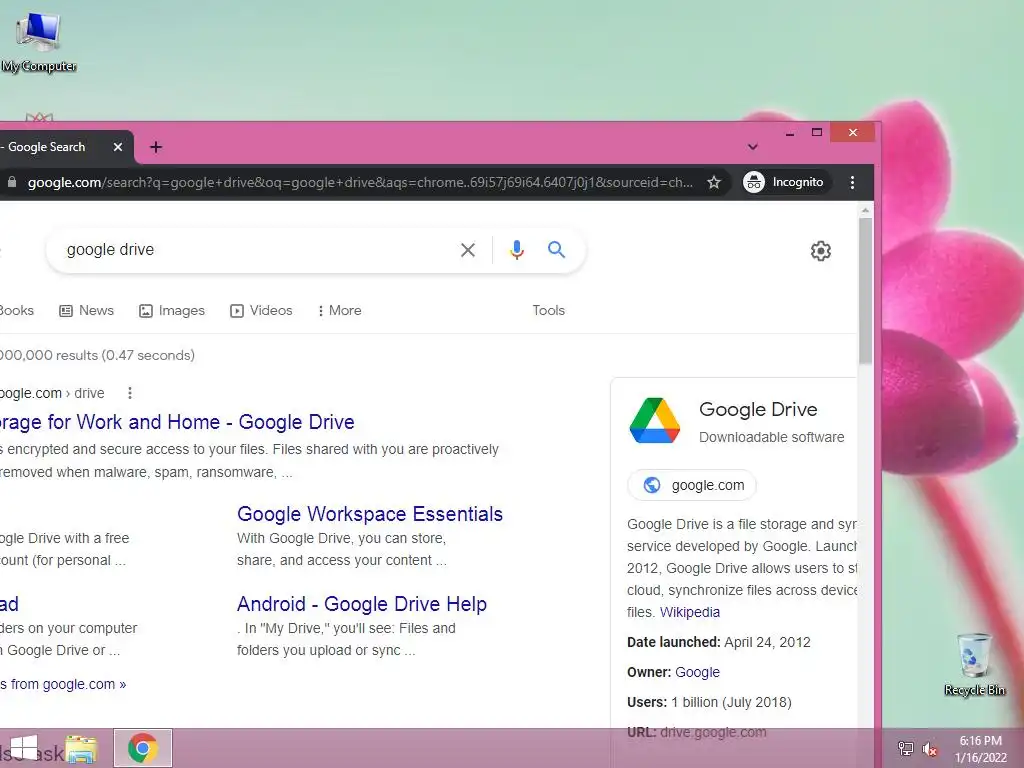Viewport: 1024px width, 768px height.
Task: Click scrollbar up arrow
Action: click(865, 211)
